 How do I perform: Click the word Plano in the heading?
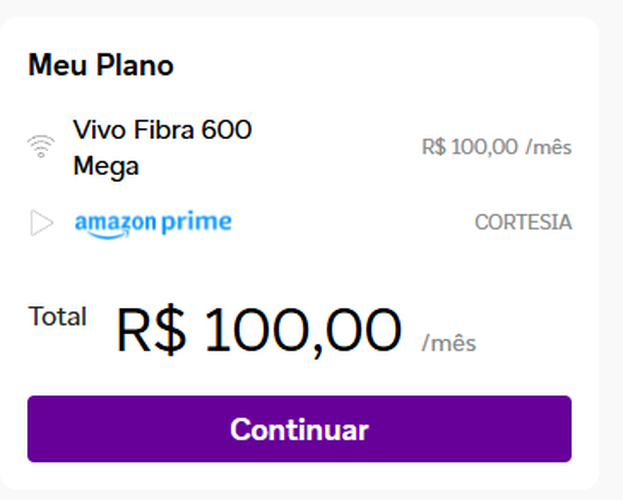(134, 66)
